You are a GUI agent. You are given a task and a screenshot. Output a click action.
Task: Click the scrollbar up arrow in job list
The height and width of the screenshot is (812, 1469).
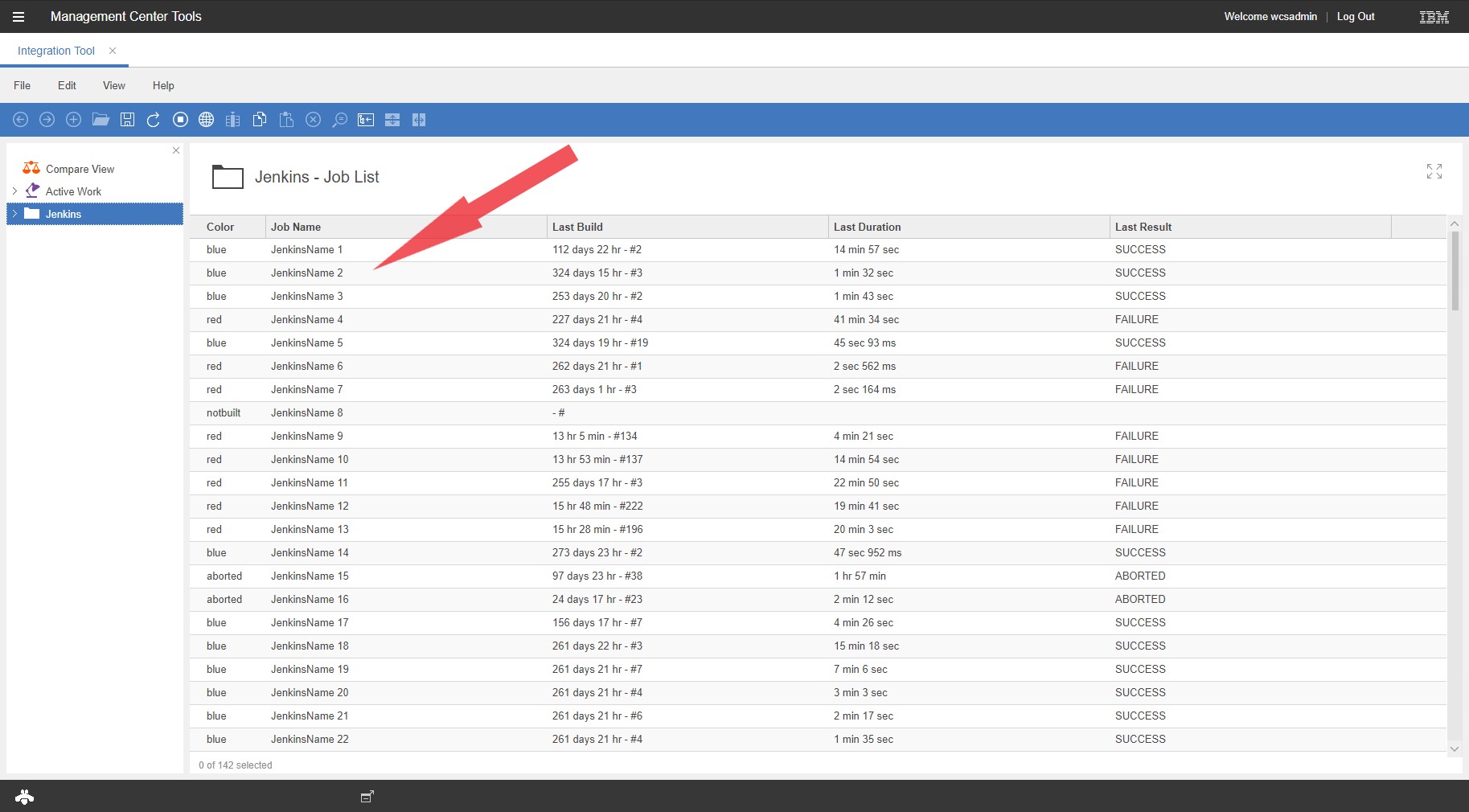pos(1455,224)
